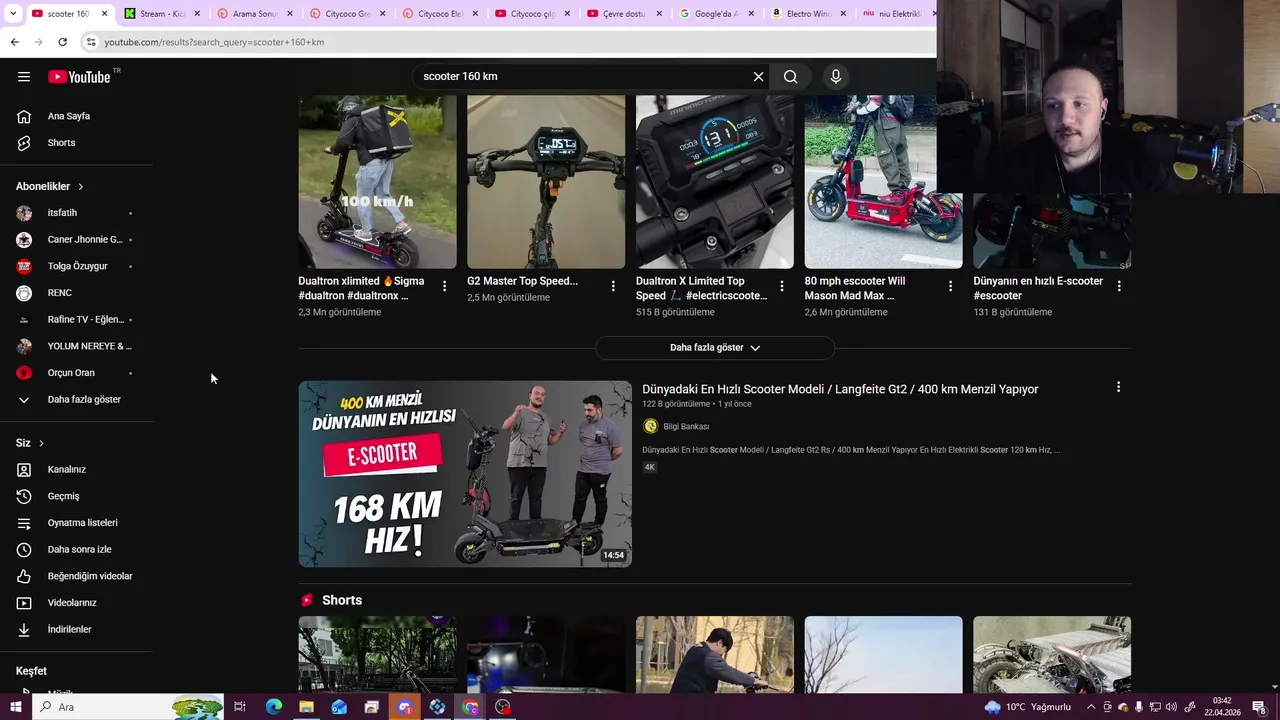Open Bilgi Bankası channel name link

pyautogui.click(x=686, y=426)
